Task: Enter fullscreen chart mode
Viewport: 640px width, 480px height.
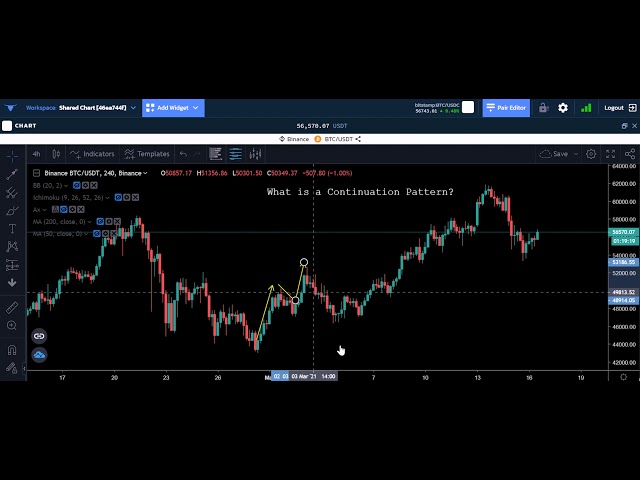Action: pos(610,154)
